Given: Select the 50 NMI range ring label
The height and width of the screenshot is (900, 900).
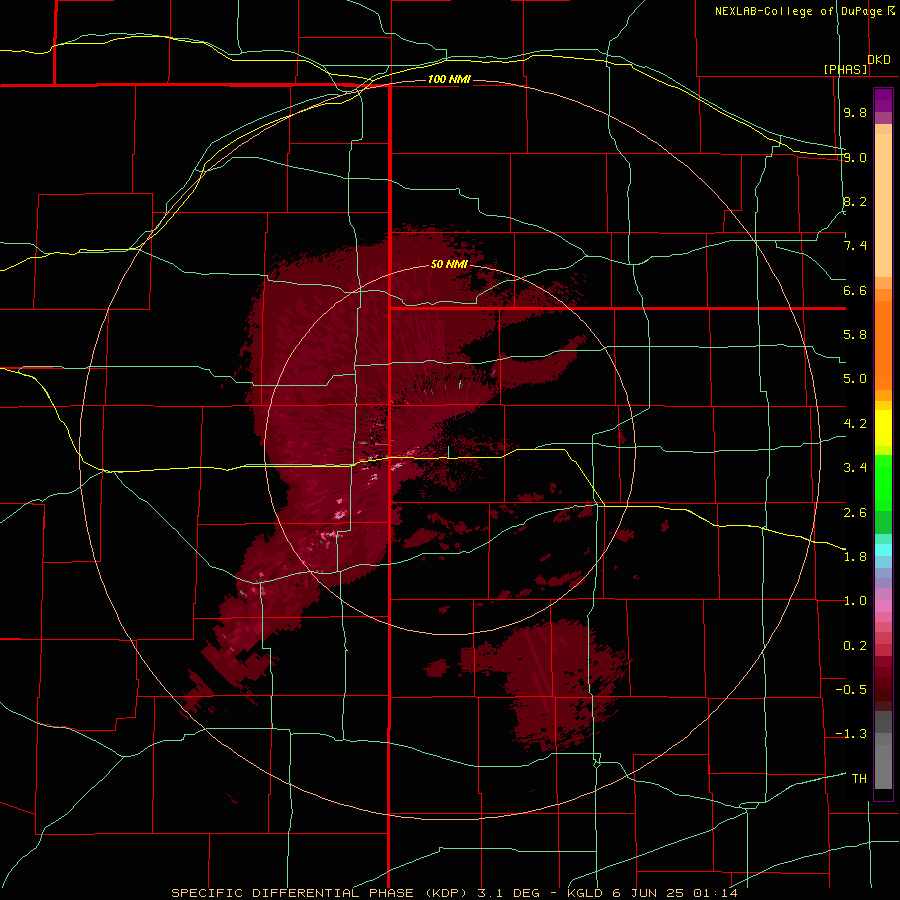Looking at the screenshot, I should click(449, 264).
